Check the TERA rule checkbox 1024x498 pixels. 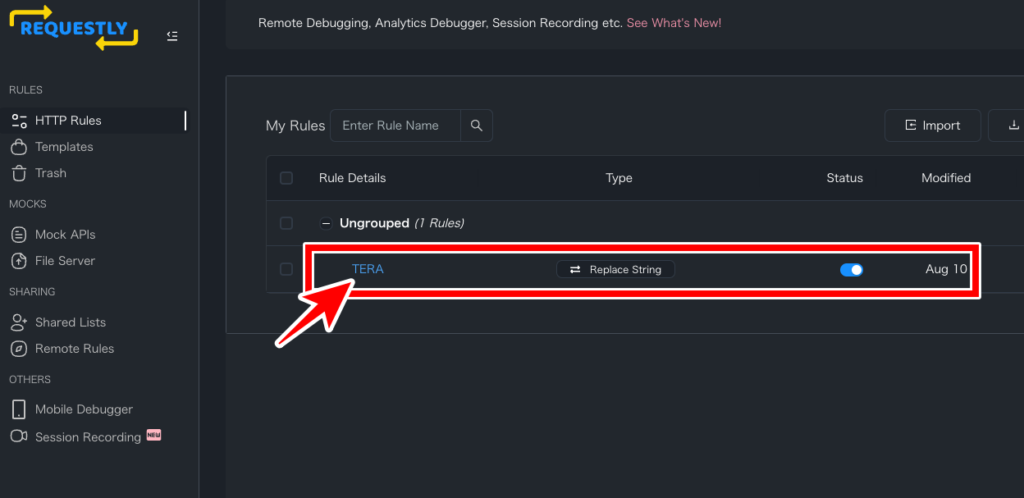click(286, 269)
